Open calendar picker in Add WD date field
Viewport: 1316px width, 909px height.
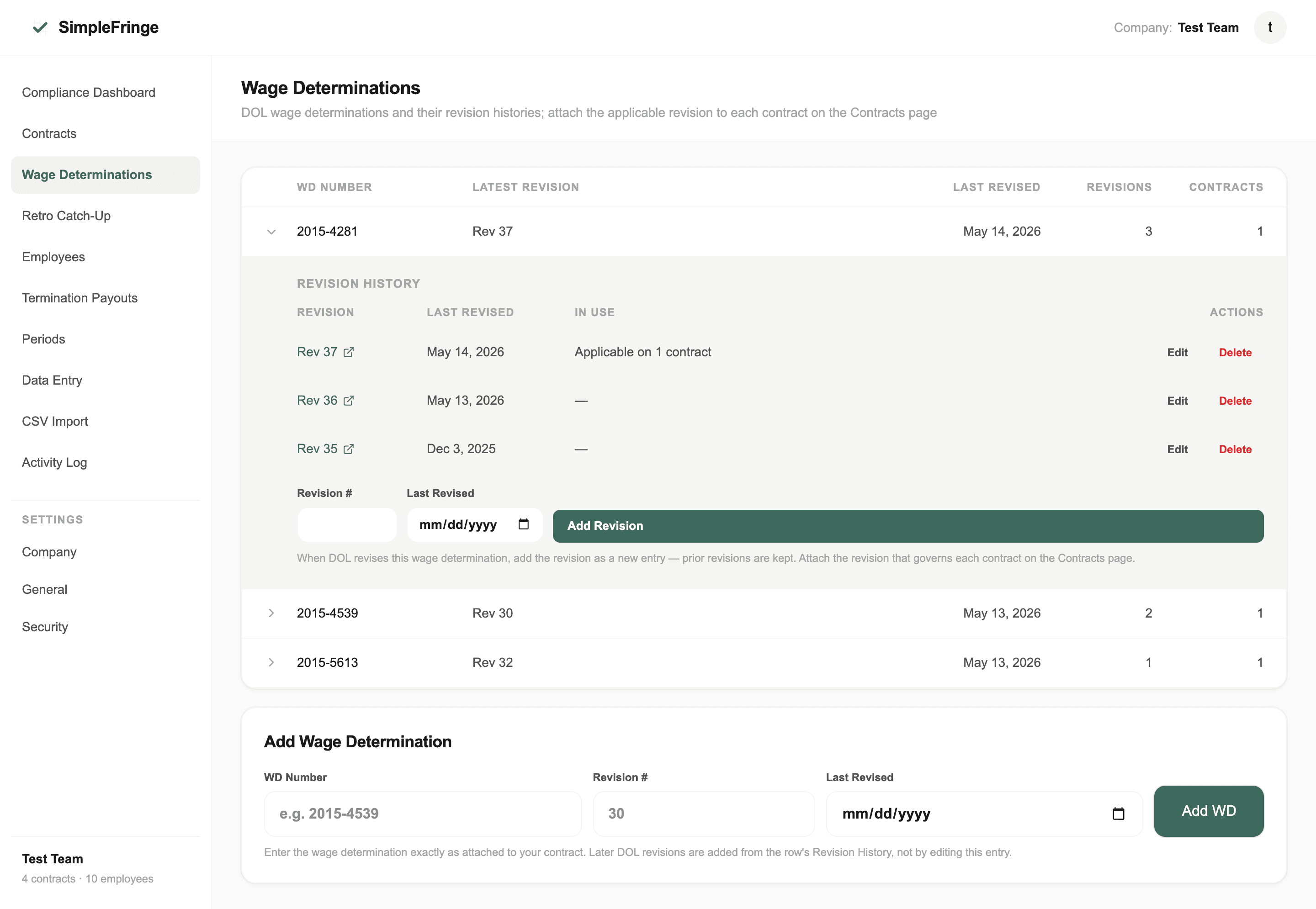(x=1118, y=814)
